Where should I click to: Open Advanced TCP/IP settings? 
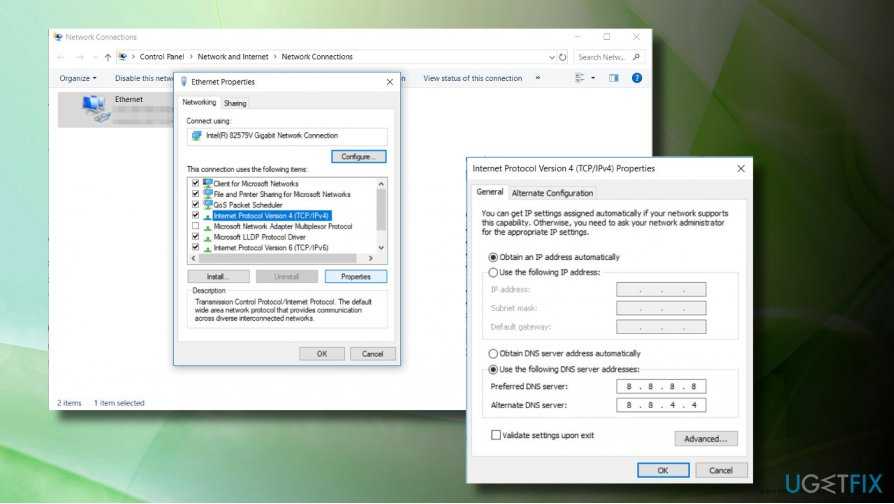click(706, 438)
